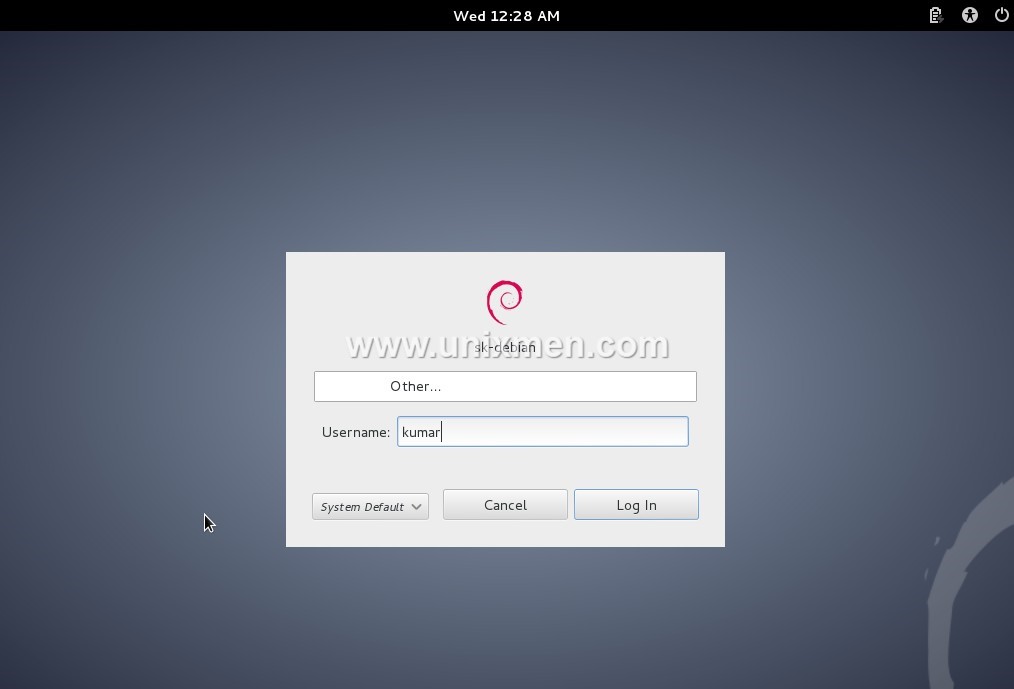Open the clipboard status icon in the top bar
The image size is (1014, 689).
tap(936, 15)
